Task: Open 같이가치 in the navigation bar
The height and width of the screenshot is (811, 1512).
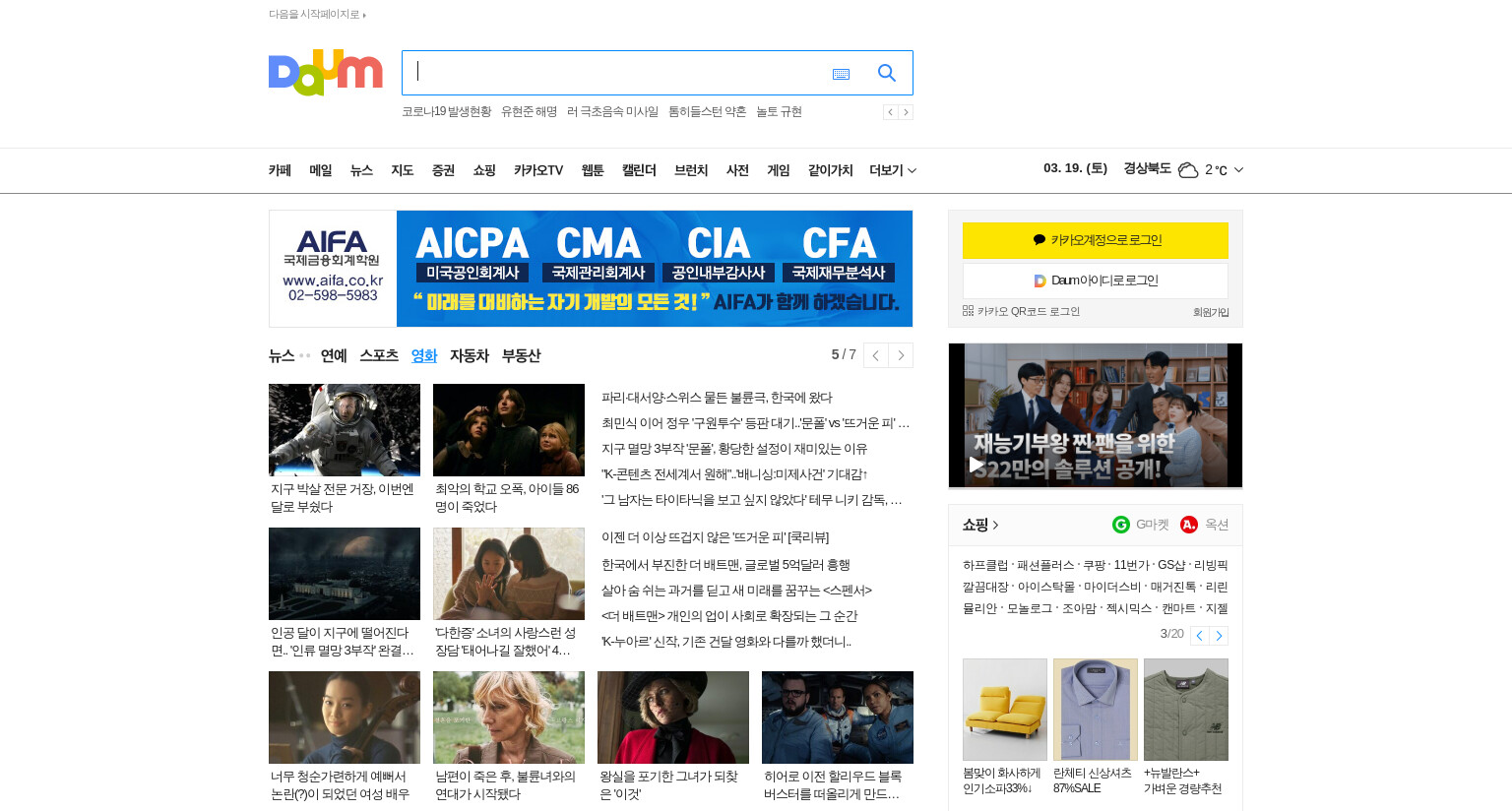Action: (x=830, y=170)
